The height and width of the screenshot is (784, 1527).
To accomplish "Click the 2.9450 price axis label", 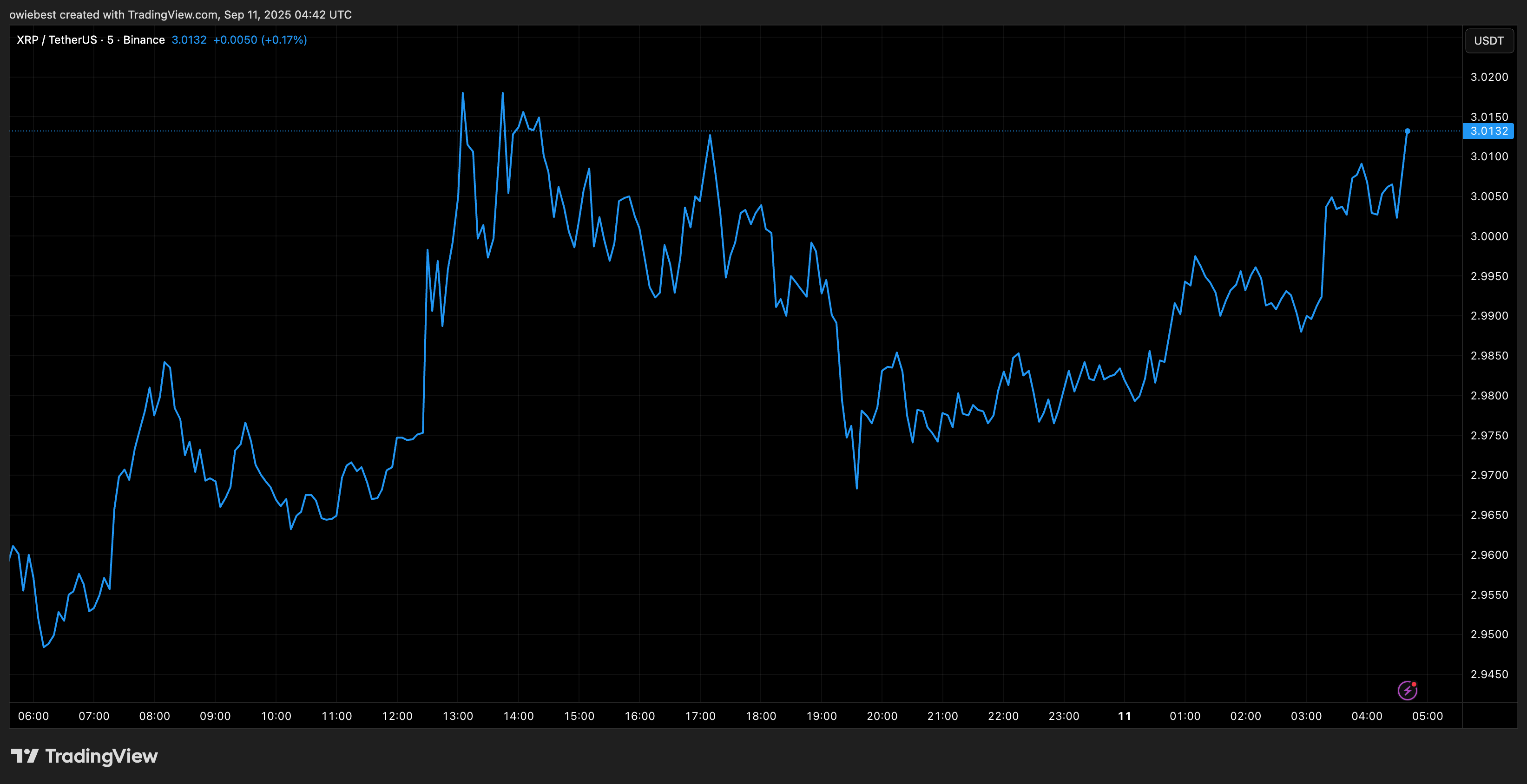I will (1489, 674).
